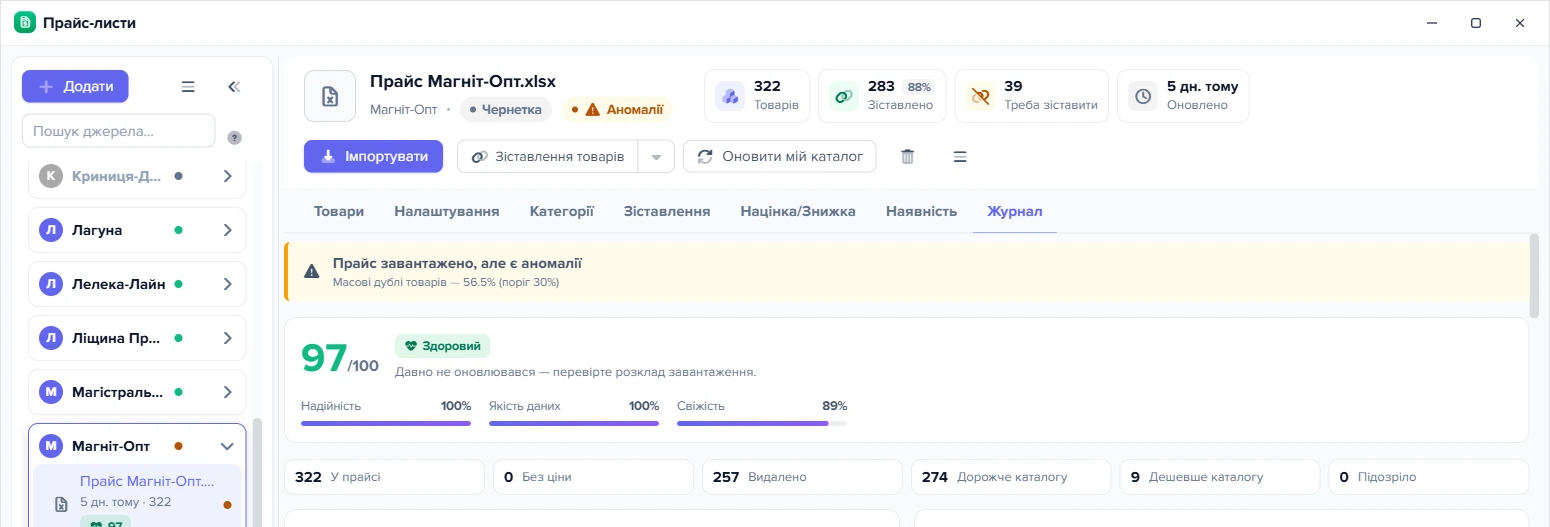The height and width of the screenshot is (527, 1550).
Task: Select the Магніт-Опт avatar icon
Action: coord(51,446)
